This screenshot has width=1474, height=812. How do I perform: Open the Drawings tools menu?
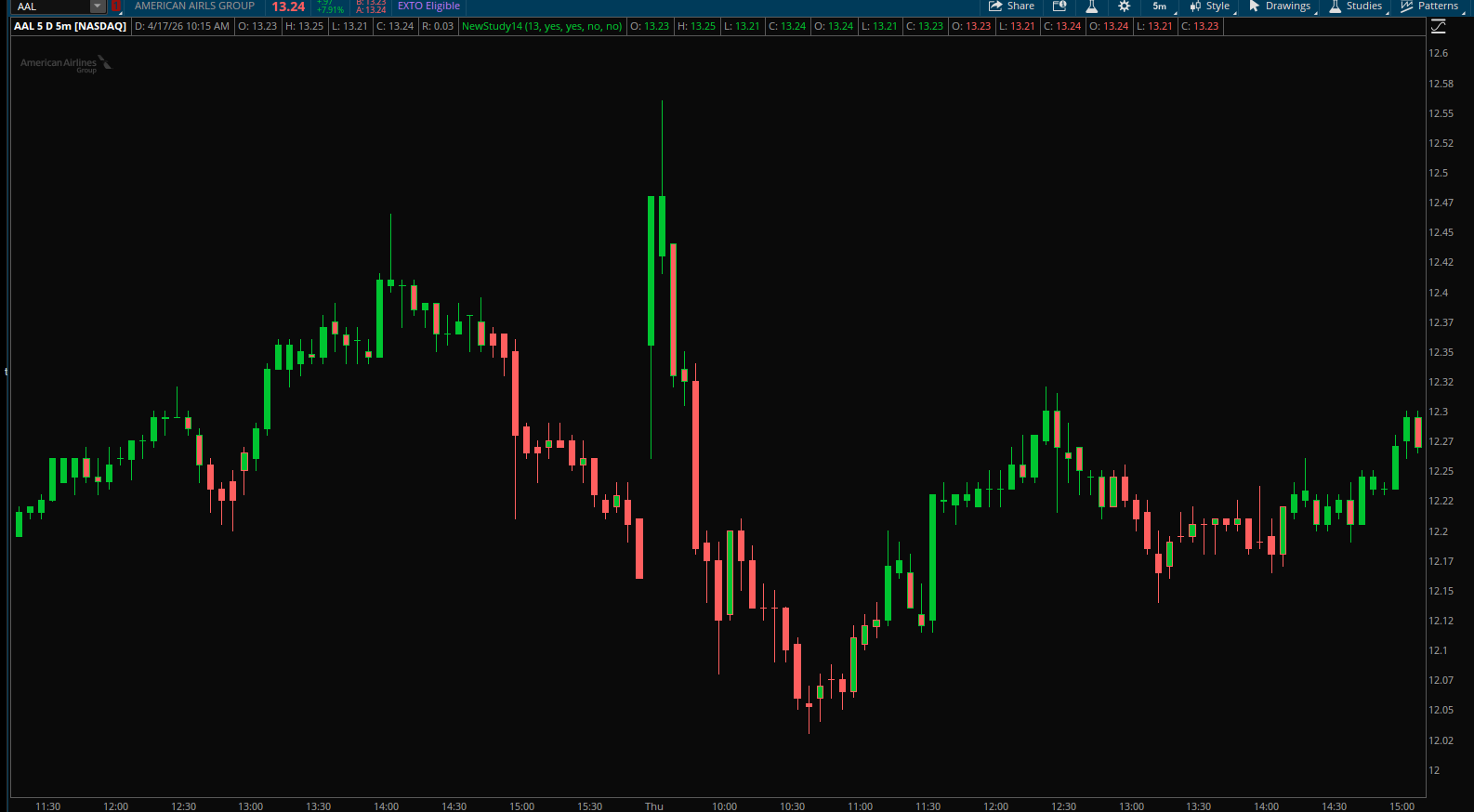(x=1279, y=7)
